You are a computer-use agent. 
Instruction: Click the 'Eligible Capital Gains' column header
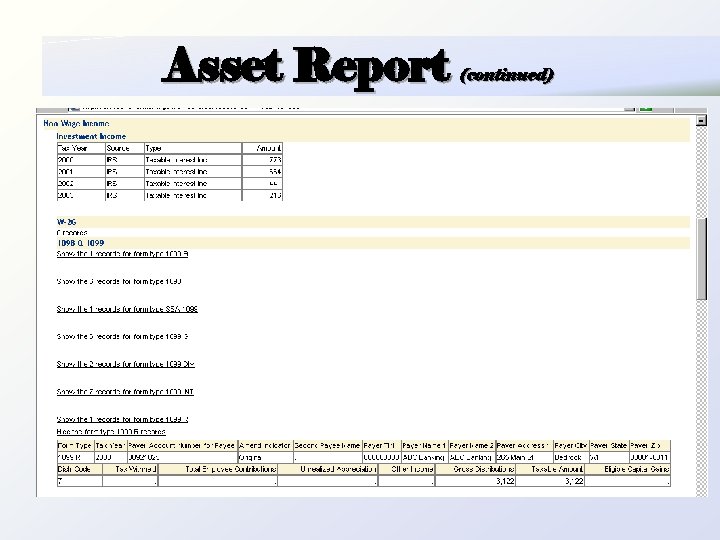click(627, 469)
